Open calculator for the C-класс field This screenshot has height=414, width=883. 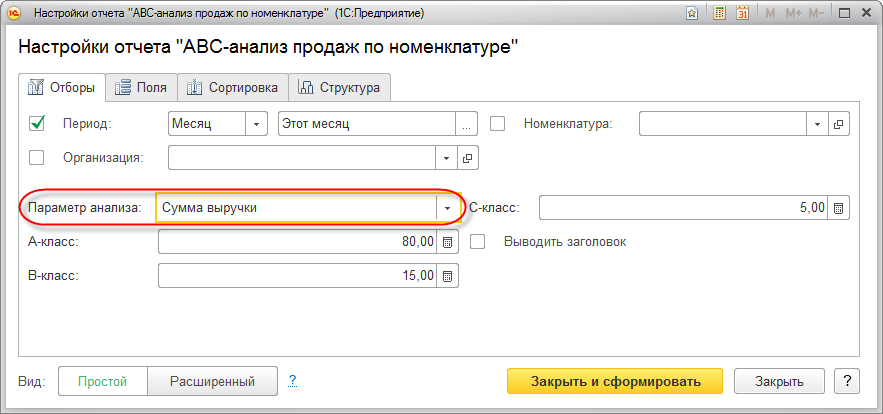[840, 208]
